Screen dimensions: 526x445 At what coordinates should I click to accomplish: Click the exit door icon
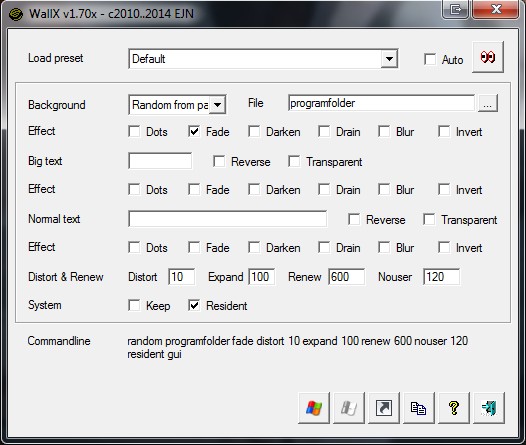pyautogui.click(x=489, y=408)
